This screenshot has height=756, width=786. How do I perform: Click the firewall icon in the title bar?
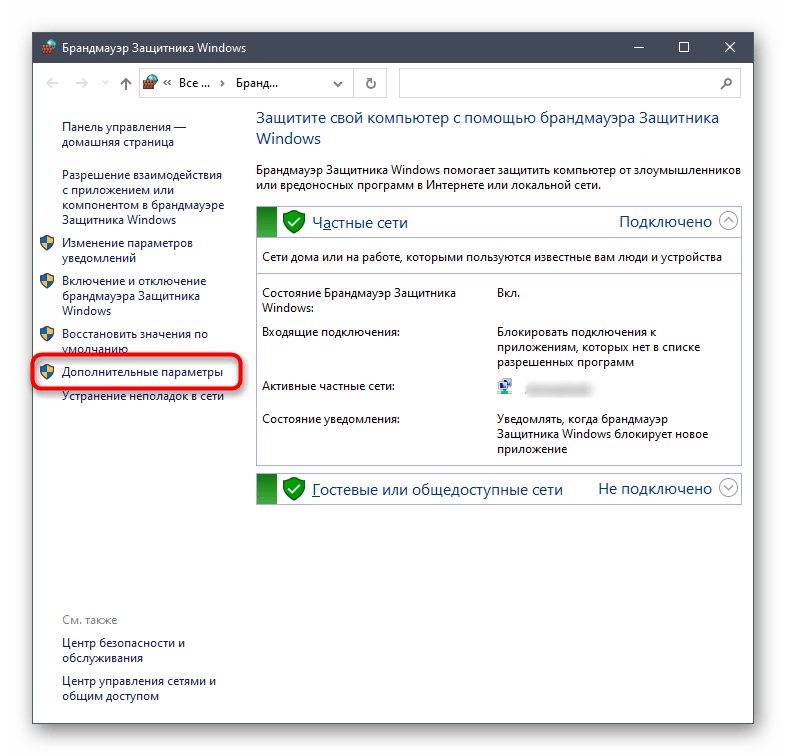pos(48,47)
